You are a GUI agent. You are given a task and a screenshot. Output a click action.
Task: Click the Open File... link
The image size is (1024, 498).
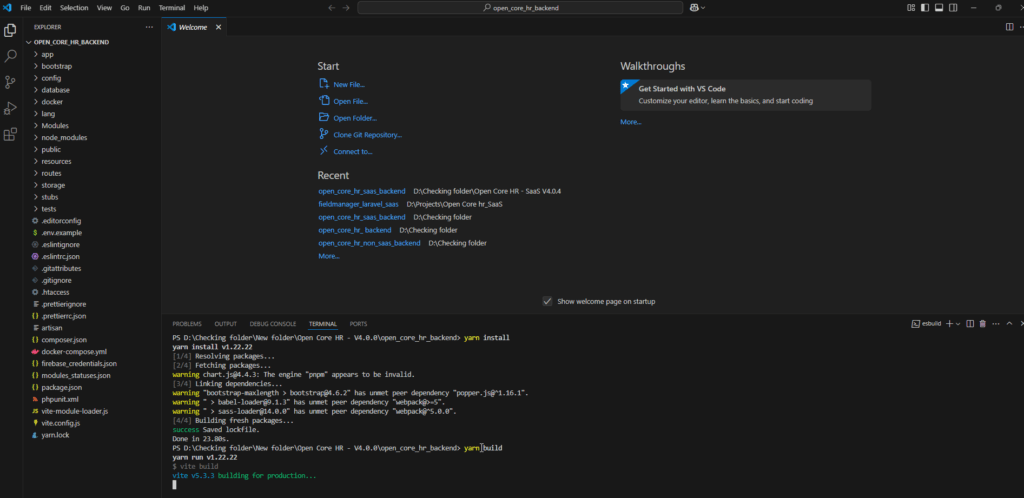click(351, 101)
